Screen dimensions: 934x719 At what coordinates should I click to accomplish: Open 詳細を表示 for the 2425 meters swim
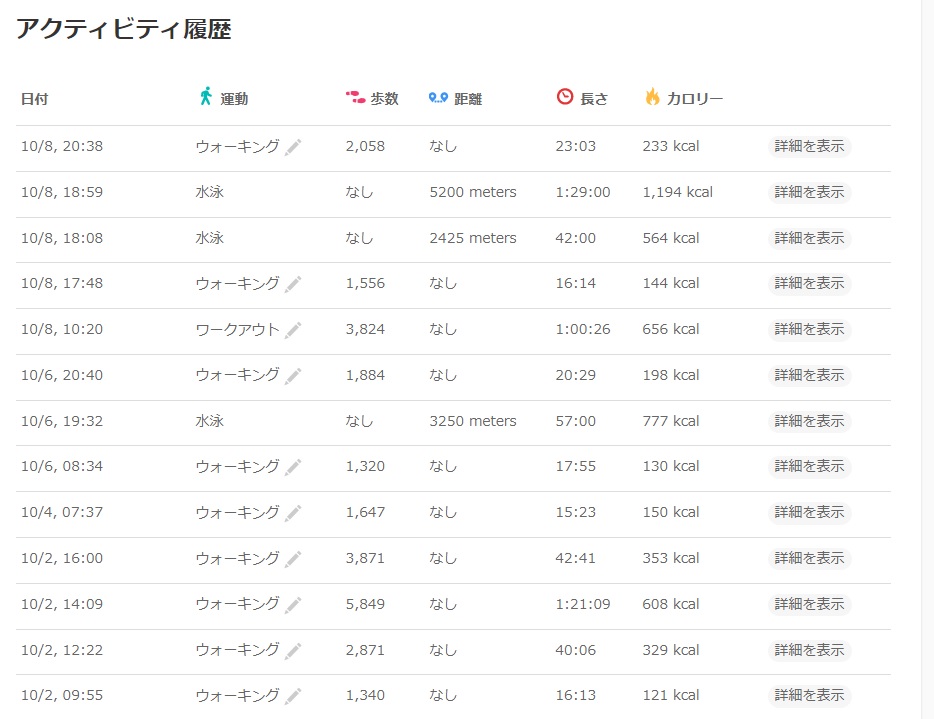(810, 238)
